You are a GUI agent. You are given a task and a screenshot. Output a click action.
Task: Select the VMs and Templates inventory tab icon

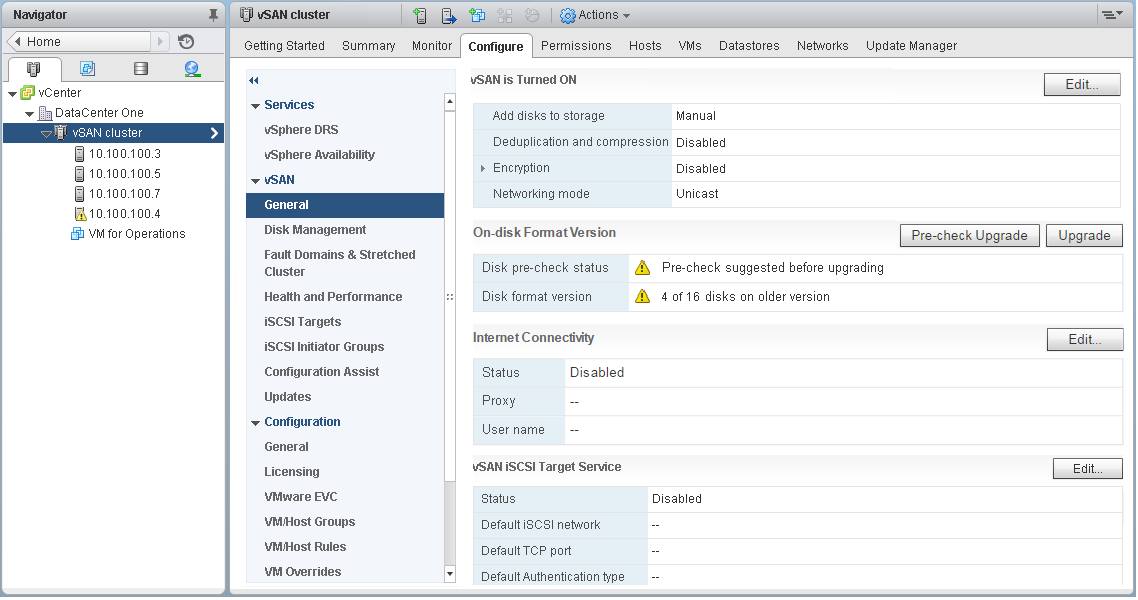click(87, 69)
